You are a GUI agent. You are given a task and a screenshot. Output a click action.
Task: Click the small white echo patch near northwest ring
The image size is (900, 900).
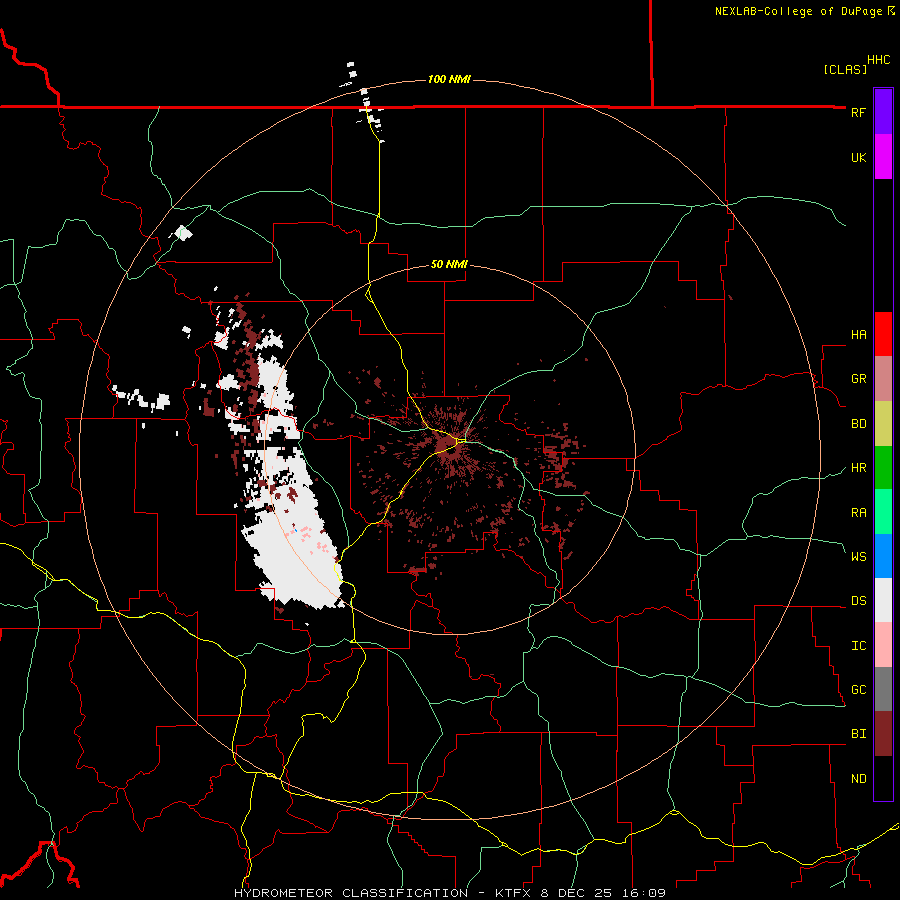point(181,233)
